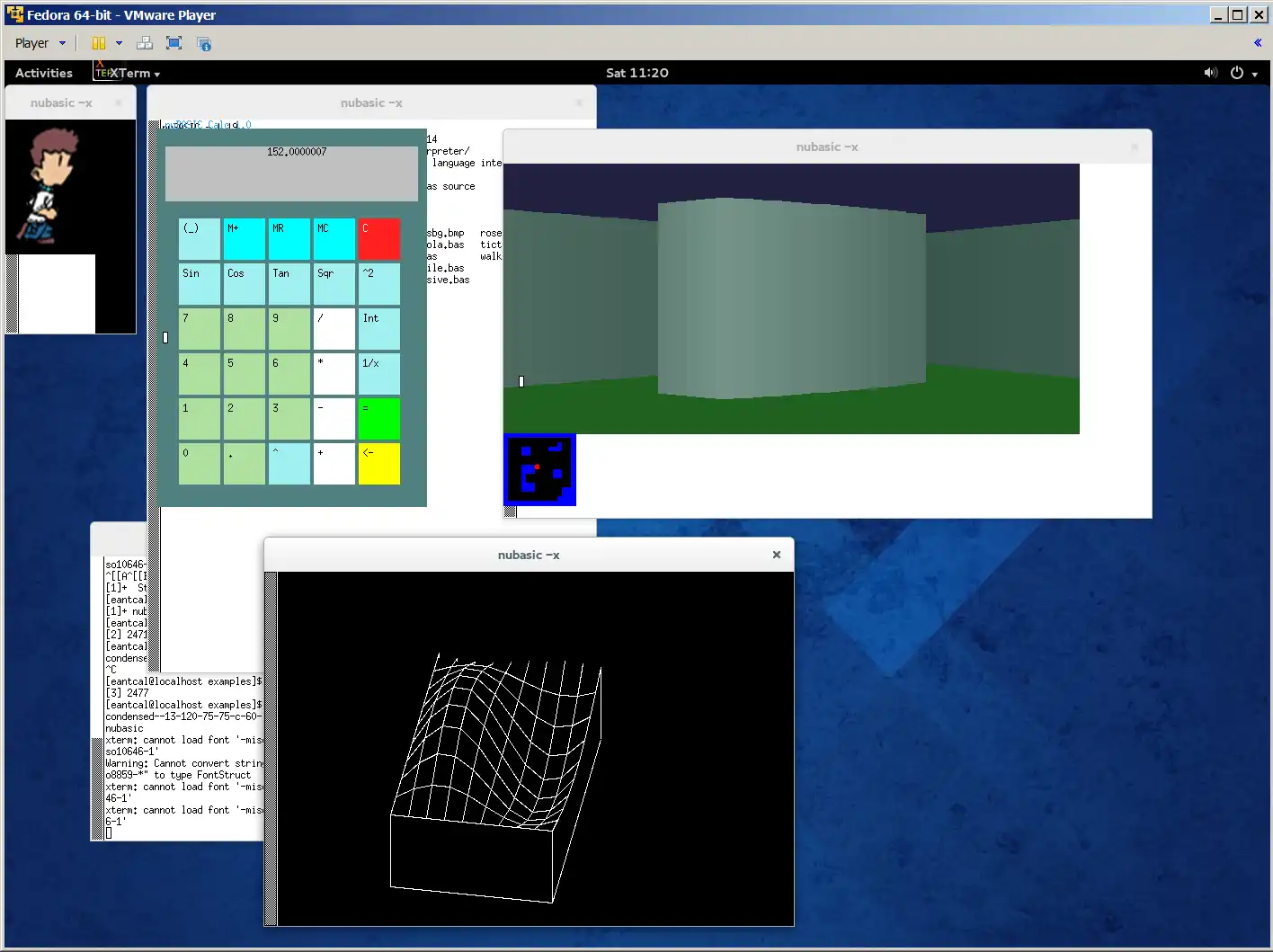Click the Int key on calculator
1273x952 pixels.
click(x=379, y=329)
